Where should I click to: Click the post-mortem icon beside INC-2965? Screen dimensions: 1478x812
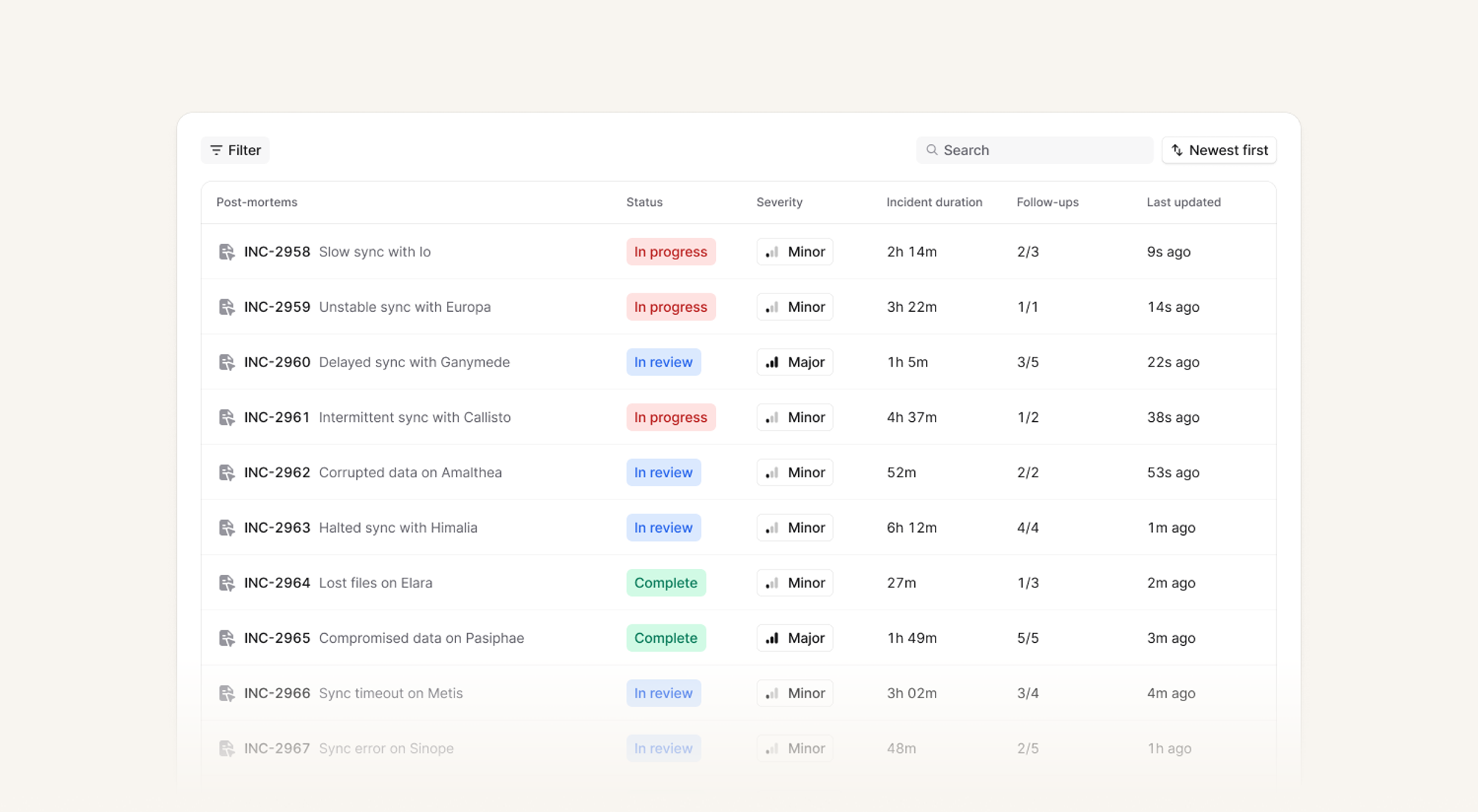click(227, 638)
